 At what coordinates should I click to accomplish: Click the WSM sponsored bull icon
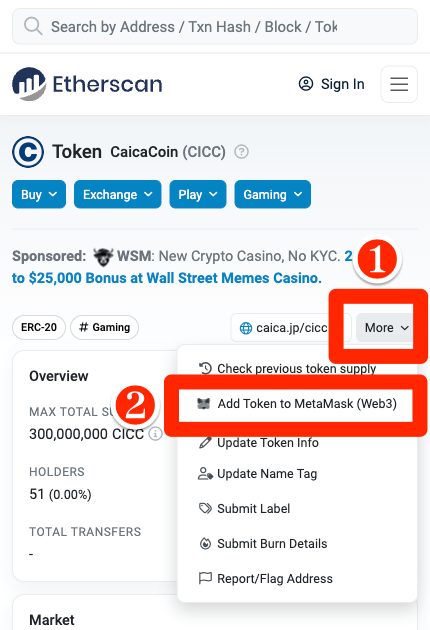coord(103,256)
